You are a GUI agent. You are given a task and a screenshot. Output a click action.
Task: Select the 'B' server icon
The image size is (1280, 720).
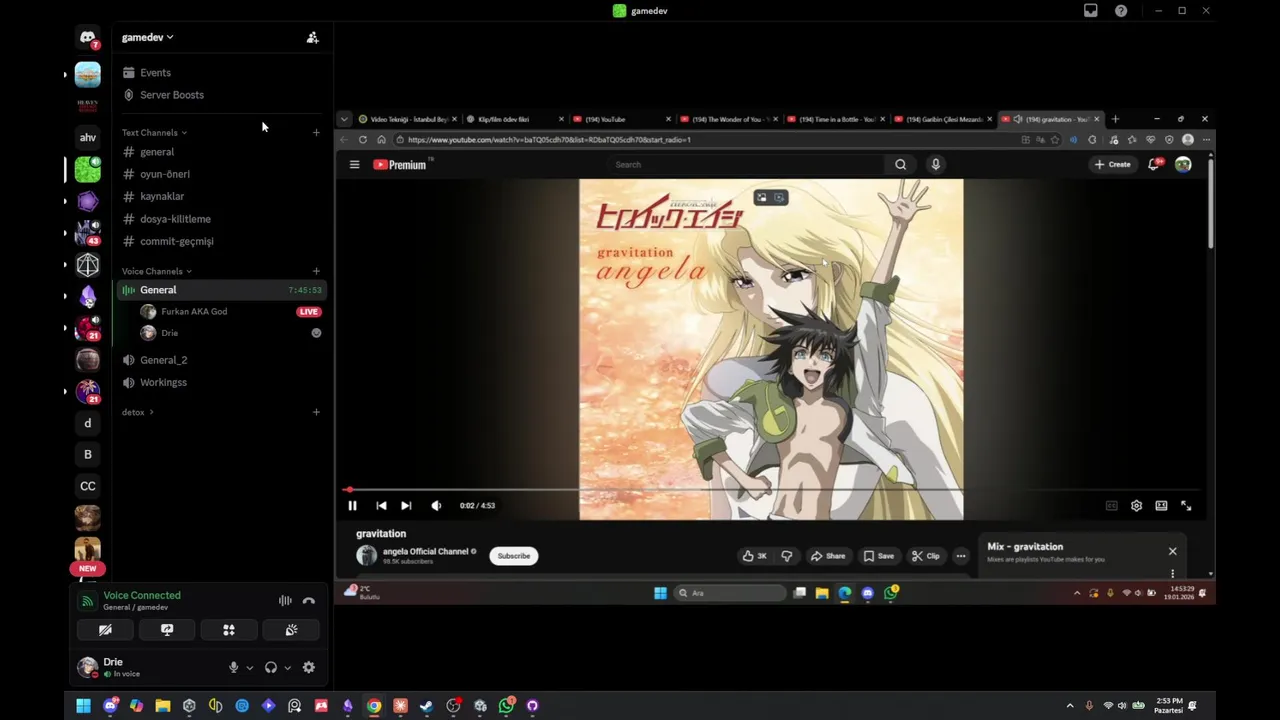pyautogui.click(x=88, y=454)
